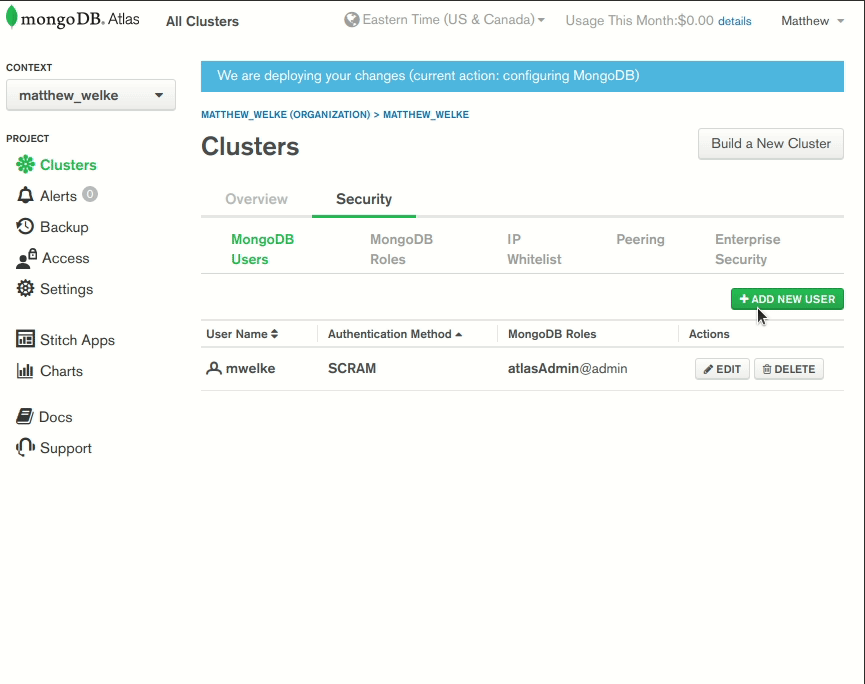Open the Enterprise Security sub-tab

coord(747,249)
